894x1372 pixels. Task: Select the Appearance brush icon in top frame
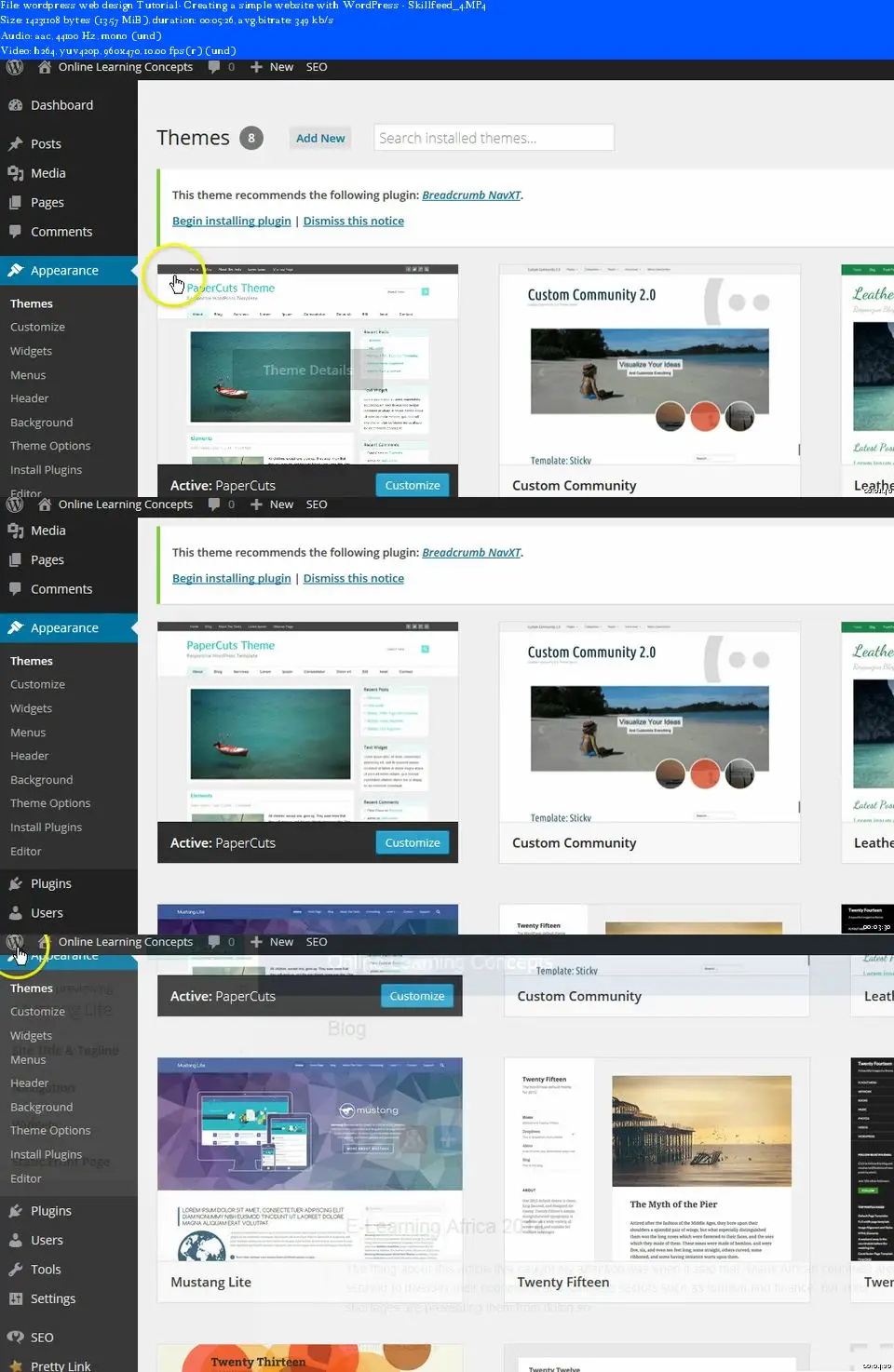15,270
